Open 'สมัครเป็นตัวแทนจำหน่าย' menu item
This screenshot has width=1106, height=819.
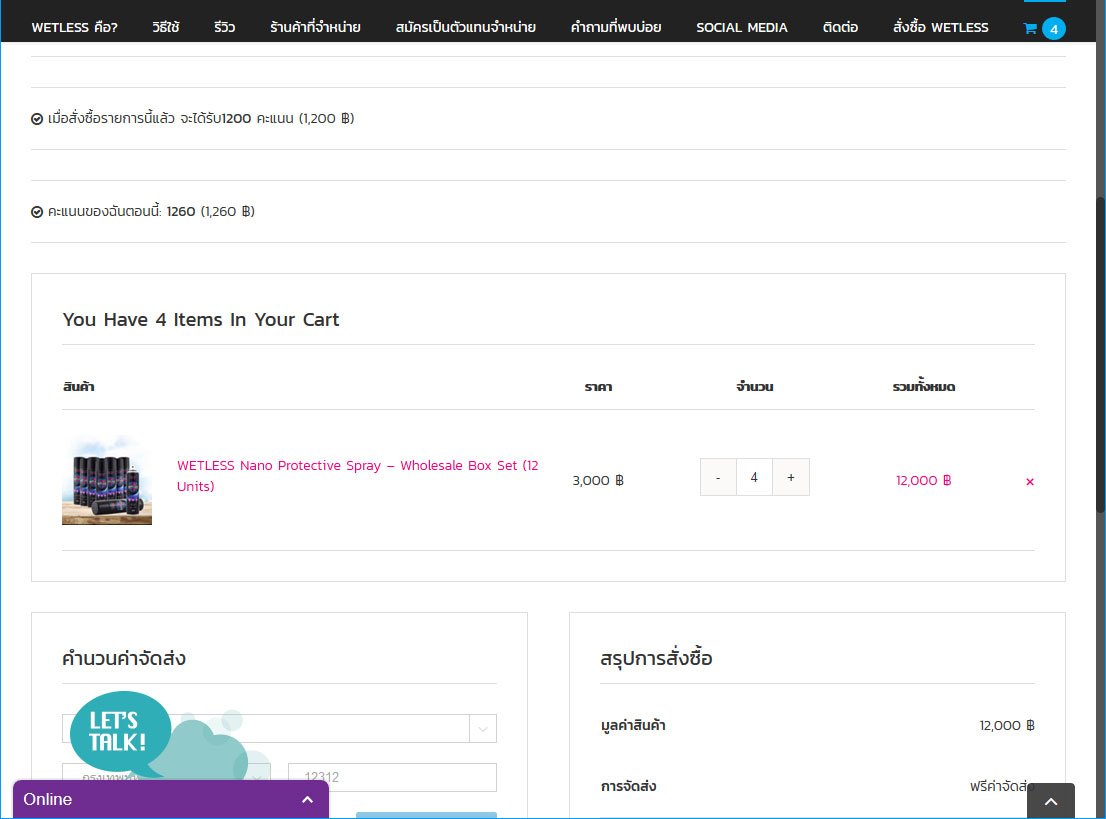(x=466, y=27)
